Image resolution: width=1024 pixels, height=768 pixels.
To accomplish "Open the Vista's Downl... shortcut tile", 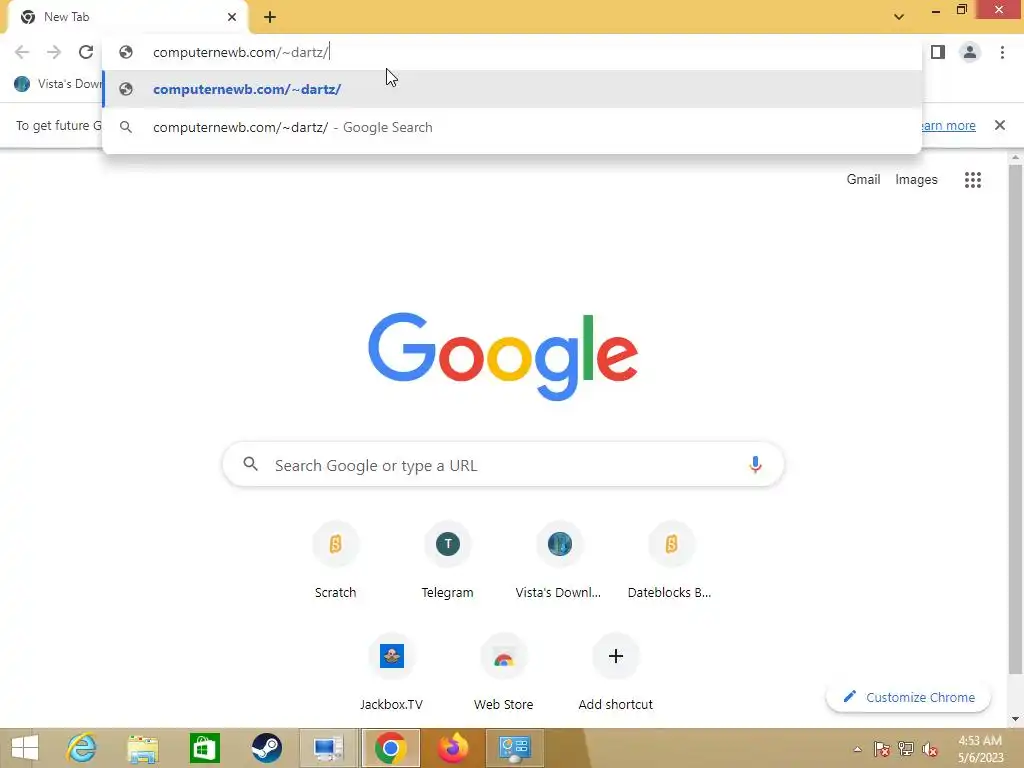I will [559, 562].
